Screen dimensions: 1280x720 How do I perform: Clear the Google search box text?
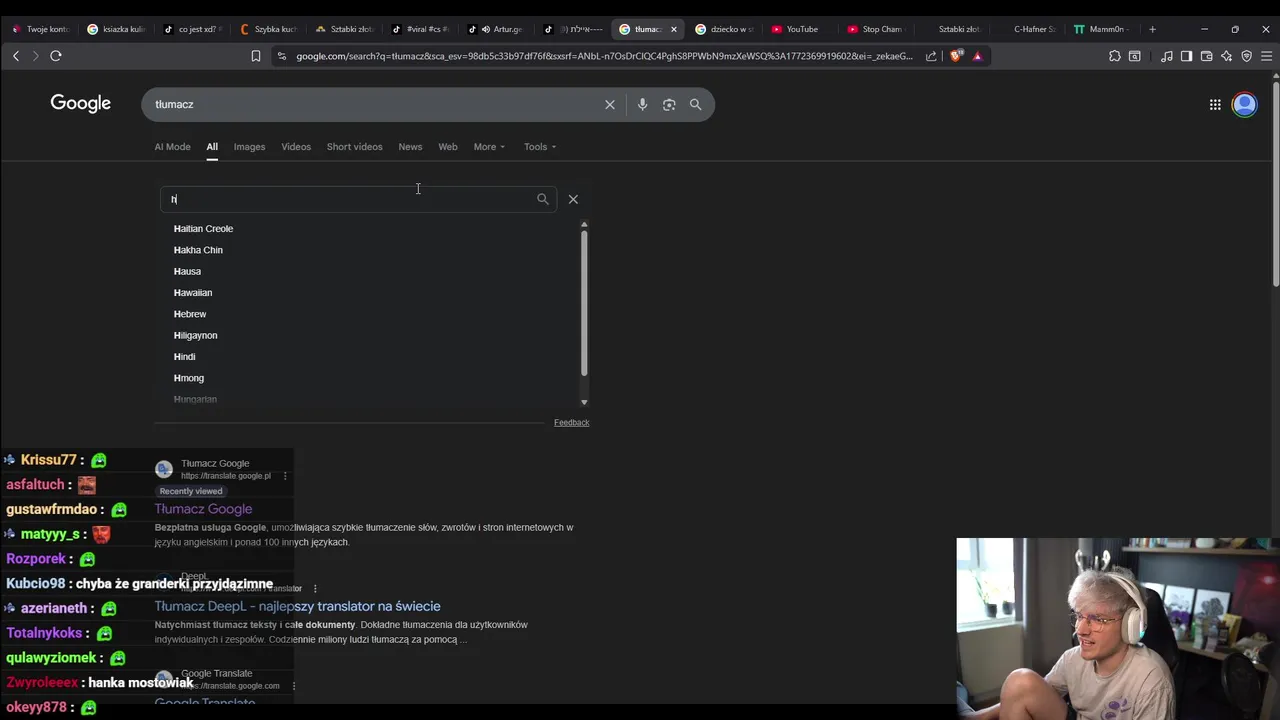[x=610, y=104]
